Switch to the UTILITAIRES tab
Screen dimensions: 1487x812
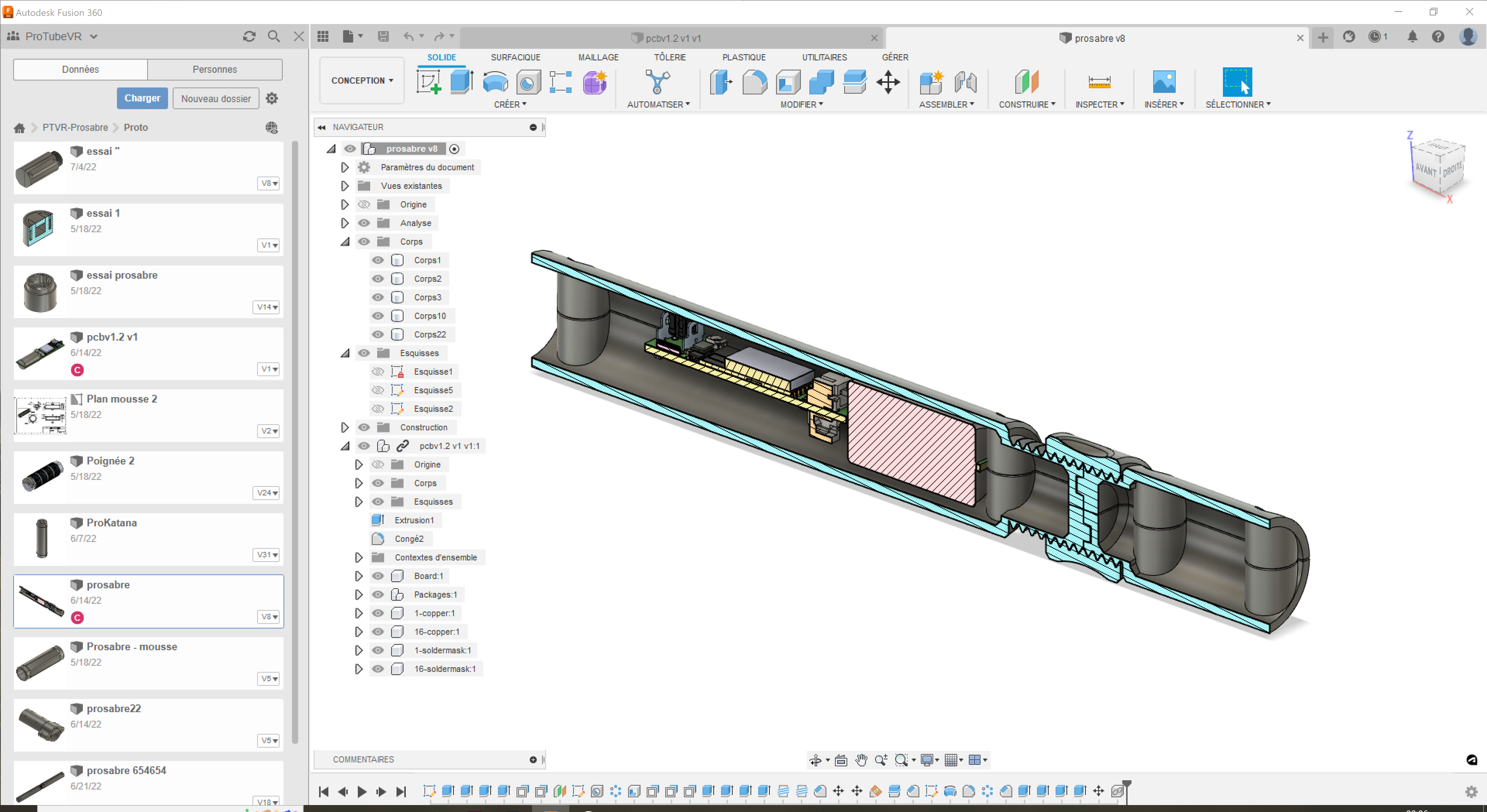[x=824, y=57]
